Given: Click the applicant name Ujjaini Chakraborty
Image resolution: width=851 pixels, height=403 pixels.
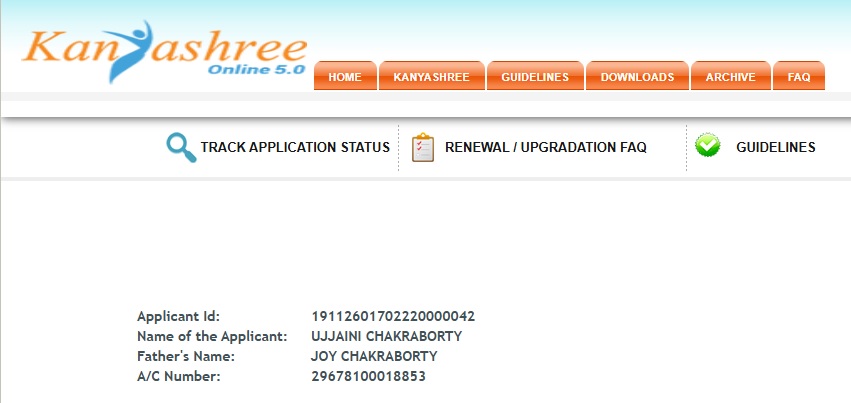Looking at the screenshot, I should 387,336.
